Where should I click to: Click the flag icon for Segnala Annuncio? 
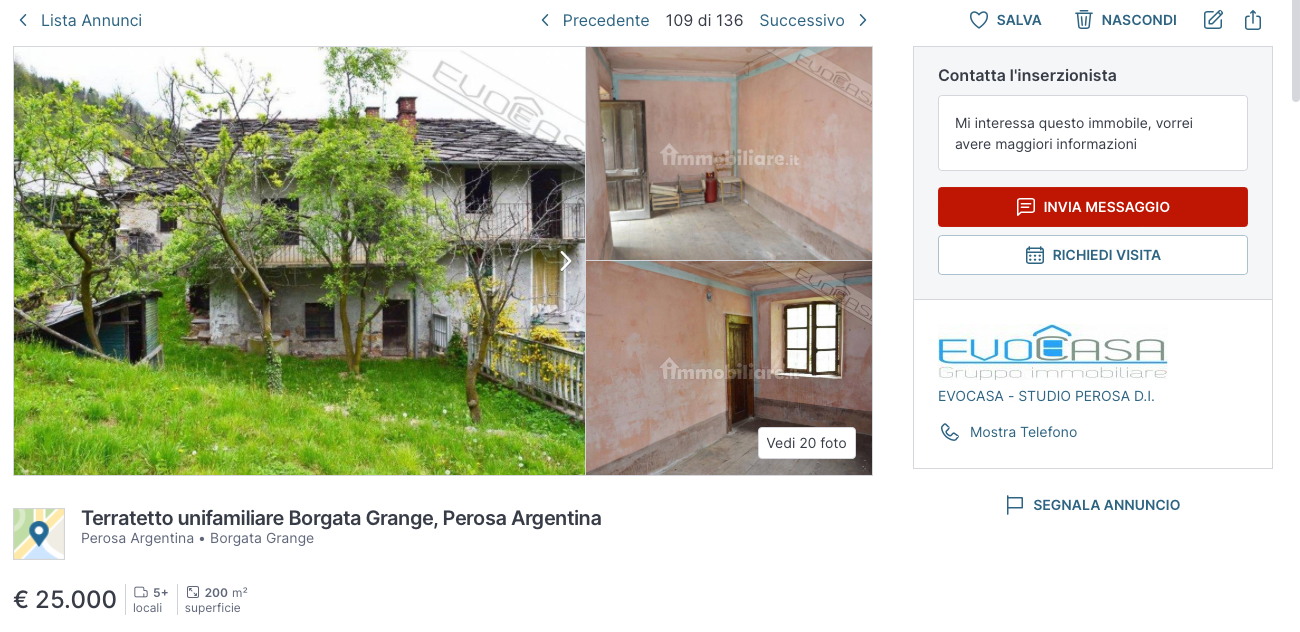[1015, 505]
